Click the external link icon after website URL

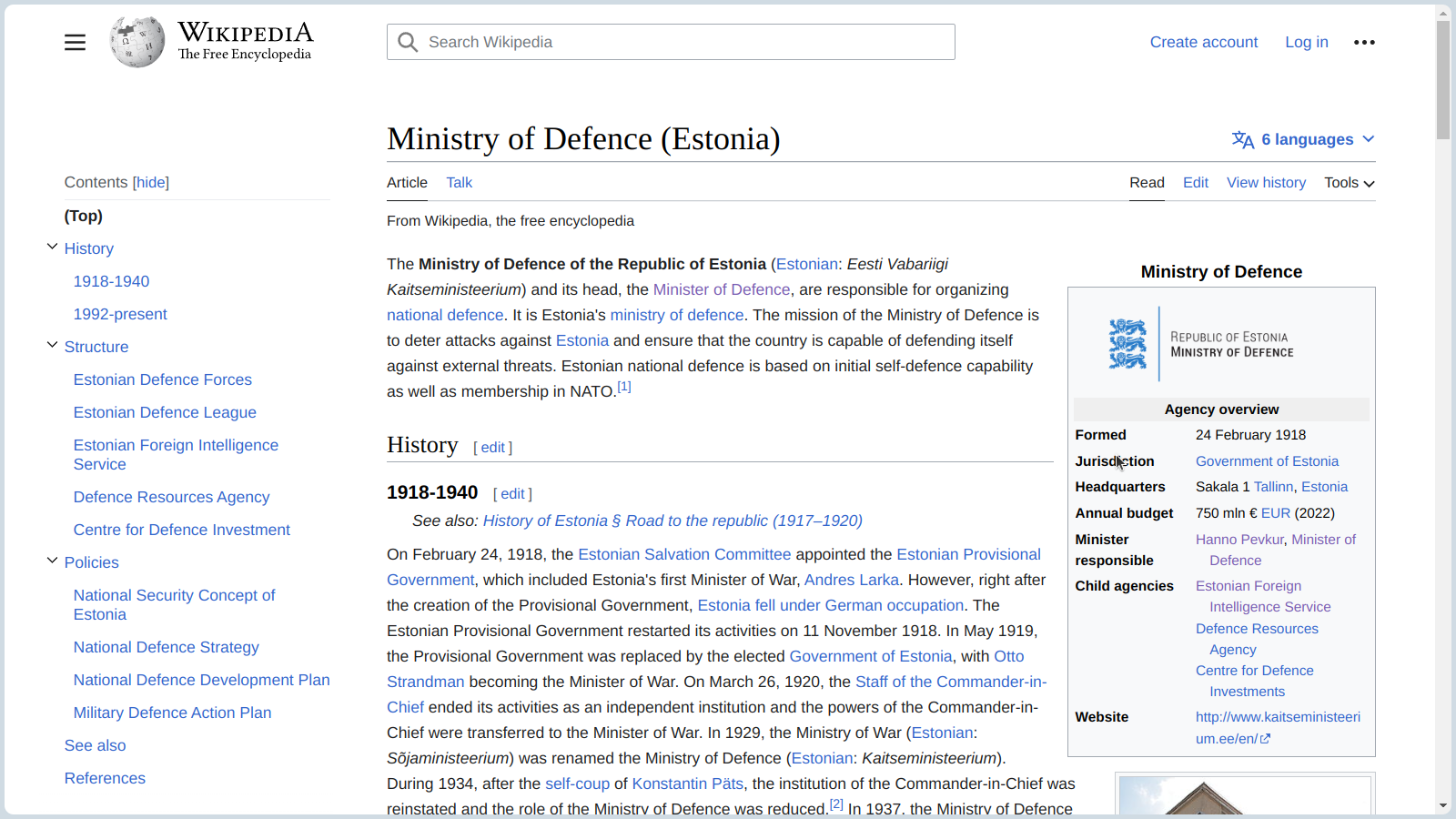pos(1265,739)
